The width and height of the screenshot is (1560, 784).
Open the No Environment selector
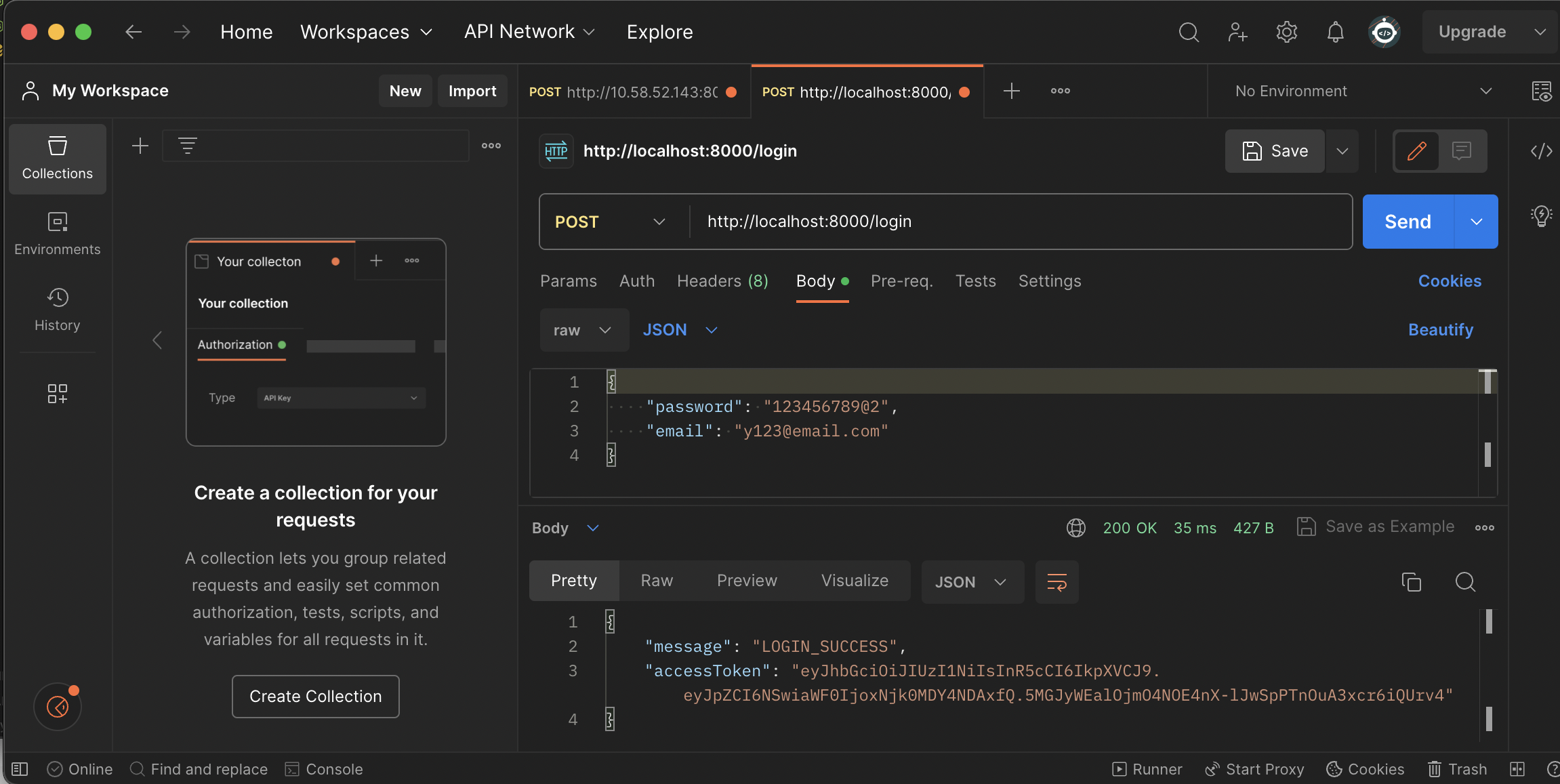(x=1362, y=91)
